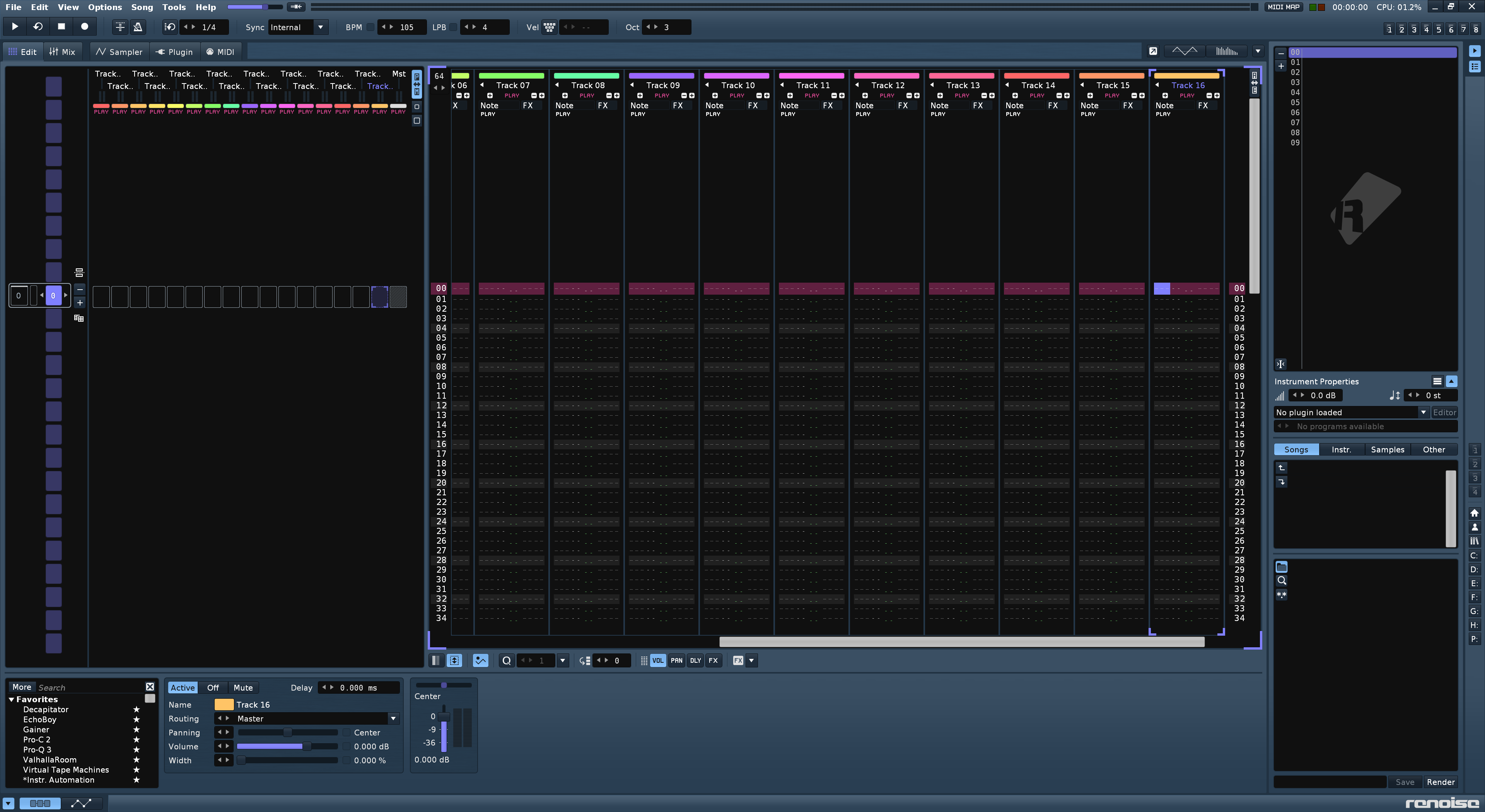Toggle pattern follow button
The width and height of the screenshot is (1485, 812).
tap(120, 27)
